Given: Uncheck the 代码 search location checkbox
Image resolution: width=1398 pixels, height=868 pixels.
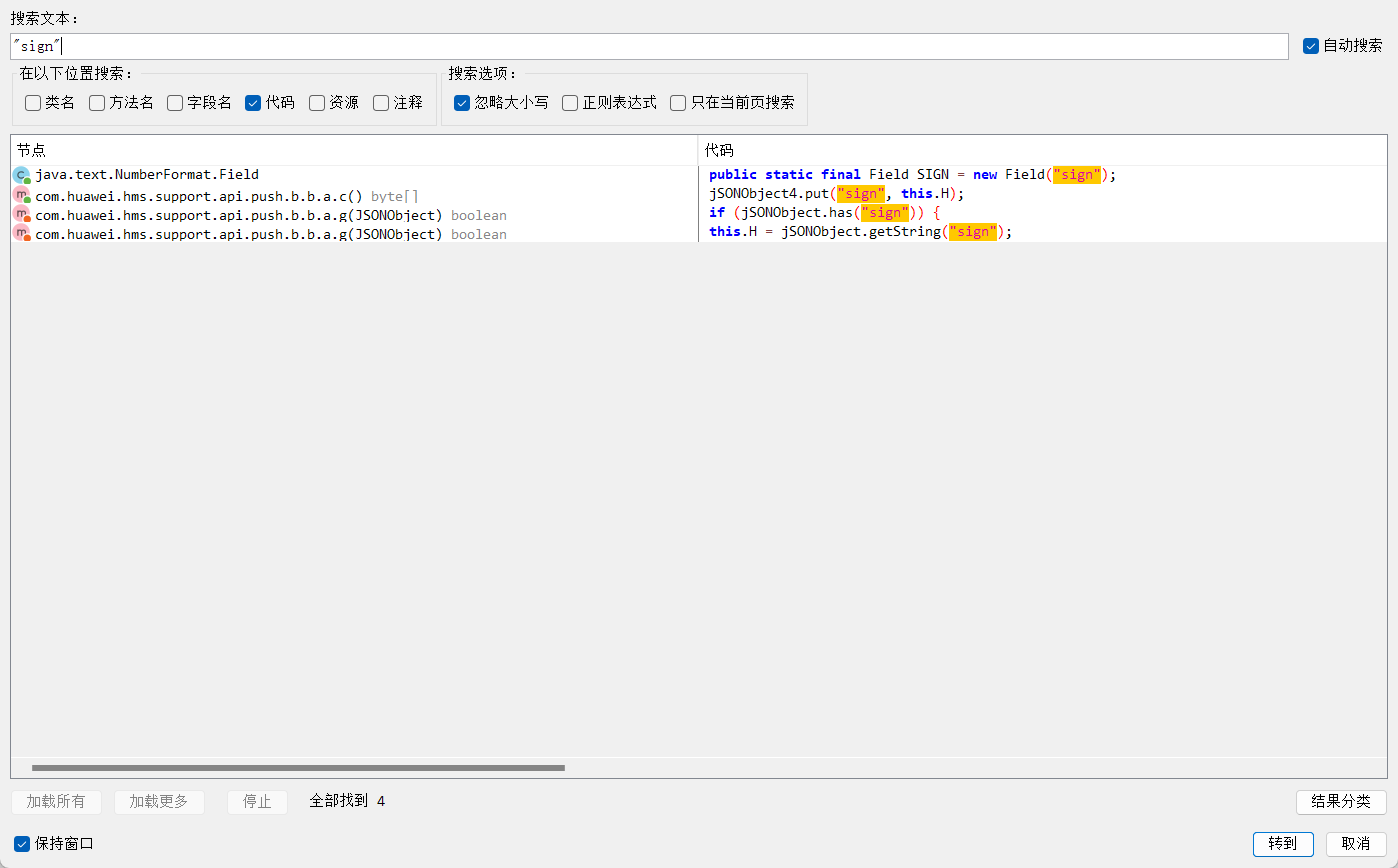Looking at the screenshot, I should click(253, 103).
